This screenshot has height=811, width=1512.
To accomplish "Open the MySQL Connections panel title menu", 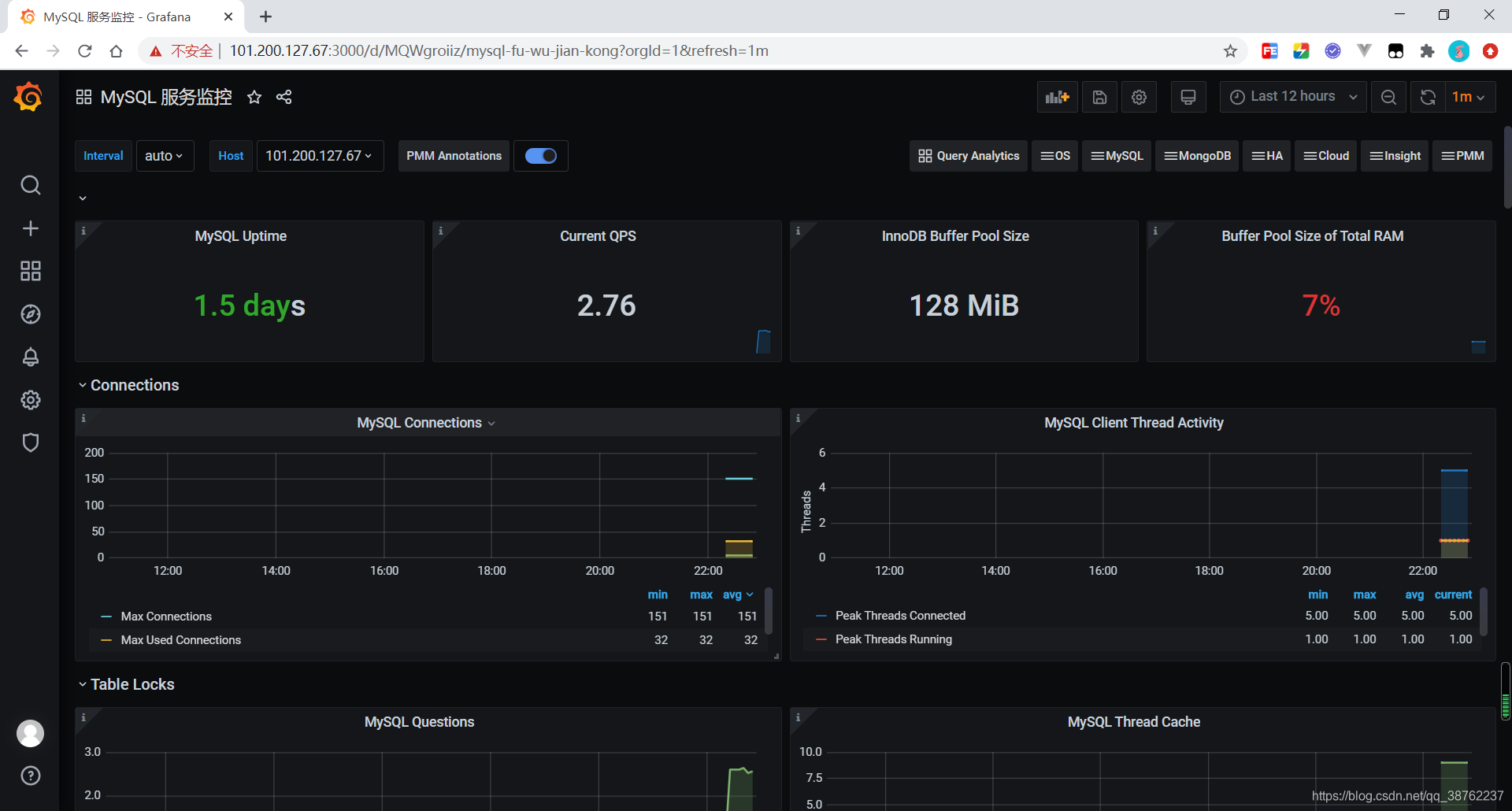I will click(x=426, y=423).
